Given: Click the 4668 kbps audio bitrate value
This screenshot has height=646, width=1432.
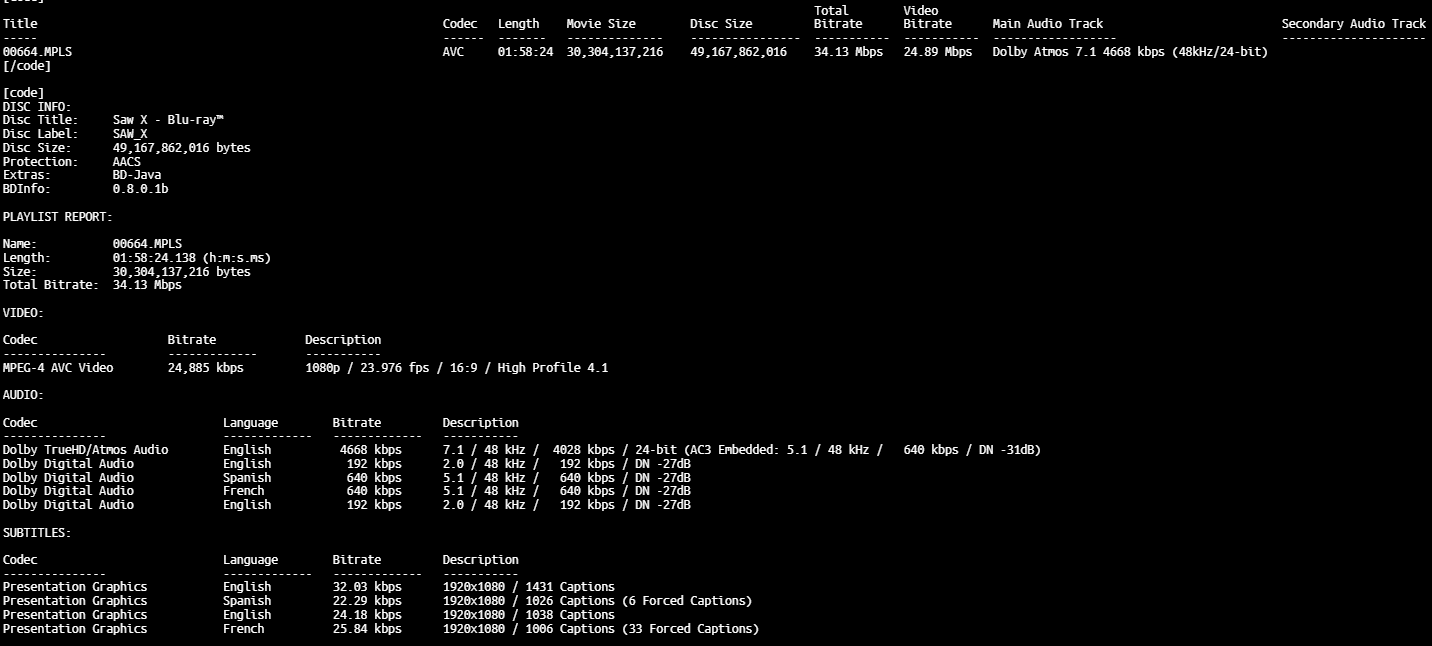Looking at the screenshot, I should pyautogui.click(x=370, y=450).
